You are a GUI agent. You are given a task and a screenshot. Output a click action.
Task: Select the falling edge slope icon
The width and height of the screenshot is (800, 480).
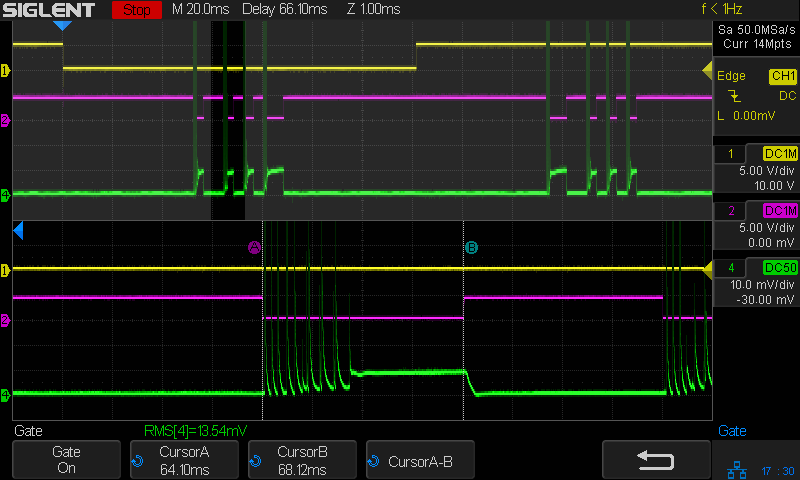735,96
